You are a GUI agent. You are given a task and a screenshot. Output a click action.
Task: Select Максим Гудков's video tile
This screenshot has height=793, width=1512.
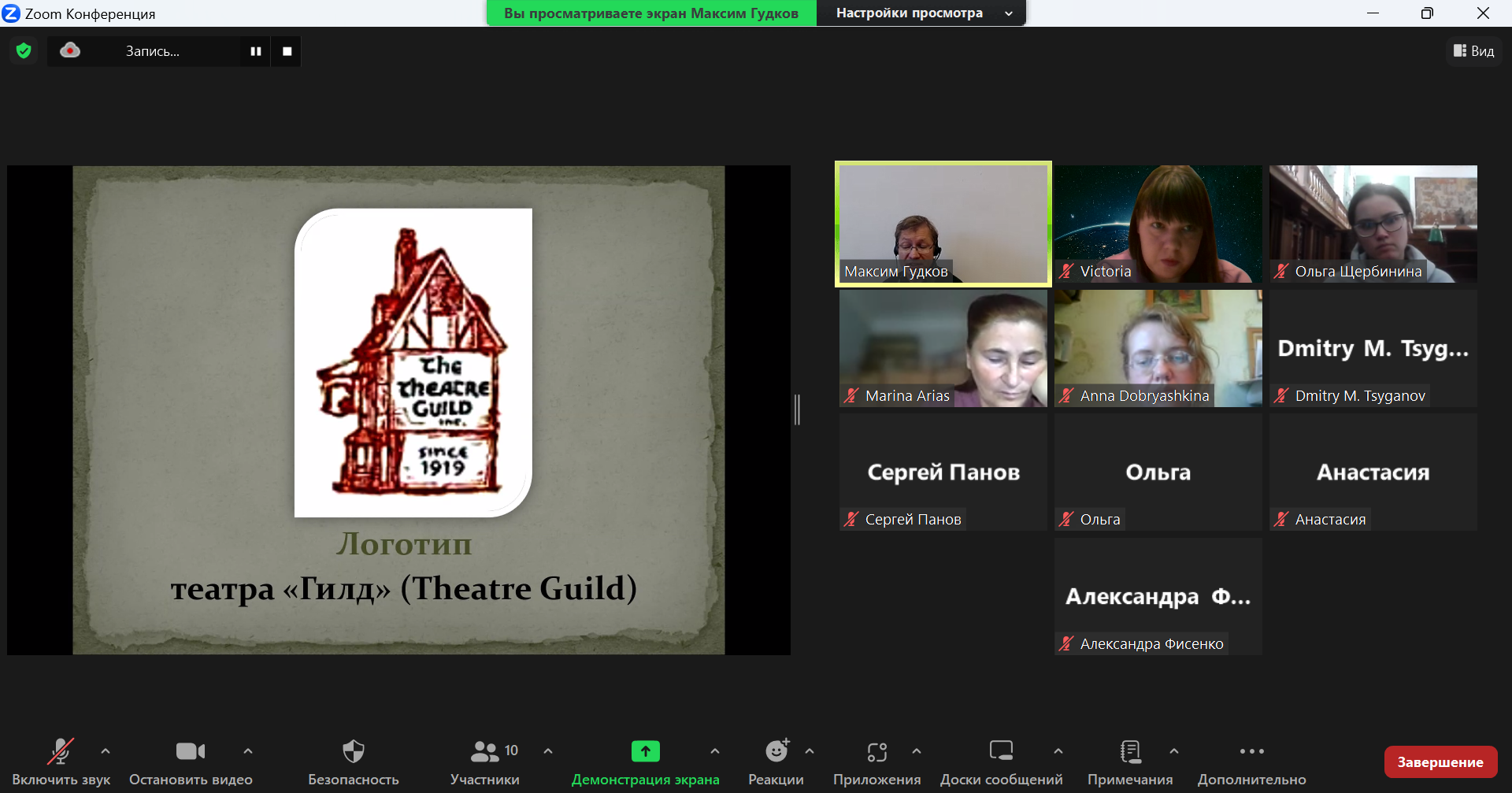pos(943,224)
